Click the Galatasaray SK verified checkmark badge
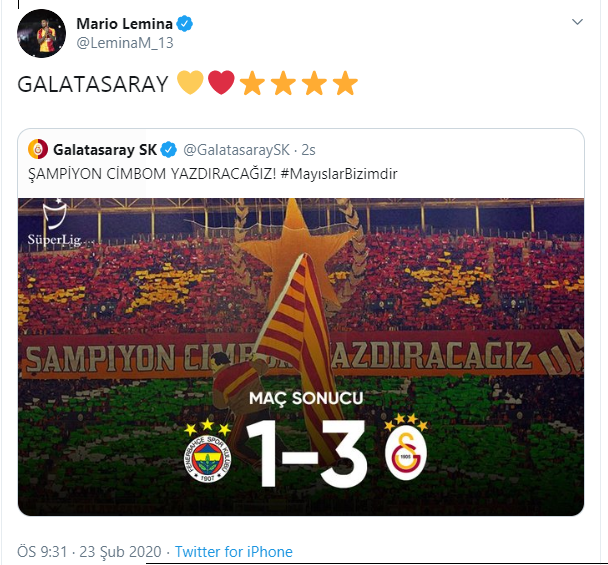The width and height of the screenshot is (608, 565). (x=169, y=150)
